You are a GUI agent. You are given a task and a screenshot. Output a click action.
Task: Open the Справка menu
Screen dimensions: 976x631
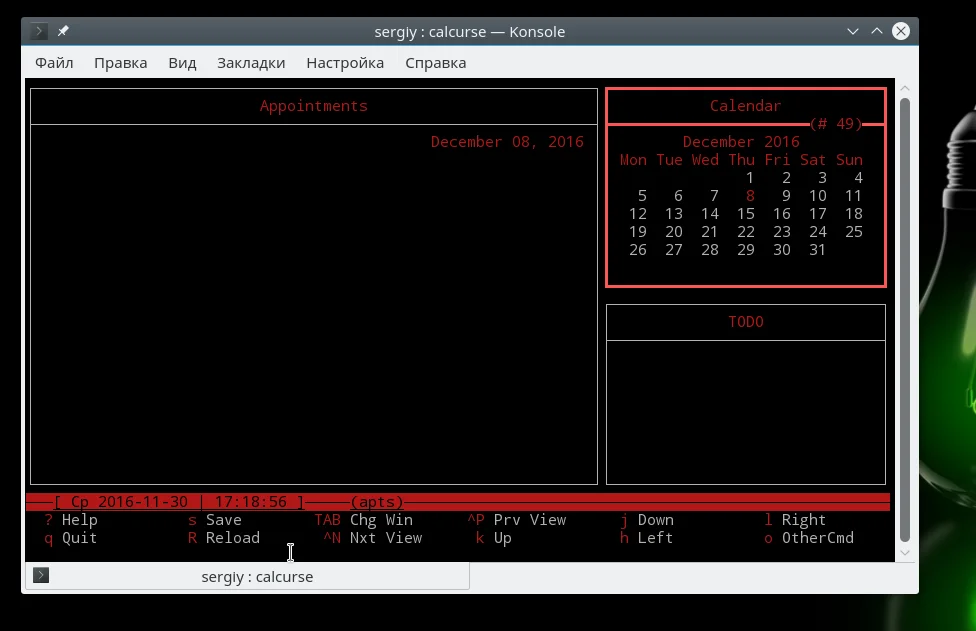point(435,63)
